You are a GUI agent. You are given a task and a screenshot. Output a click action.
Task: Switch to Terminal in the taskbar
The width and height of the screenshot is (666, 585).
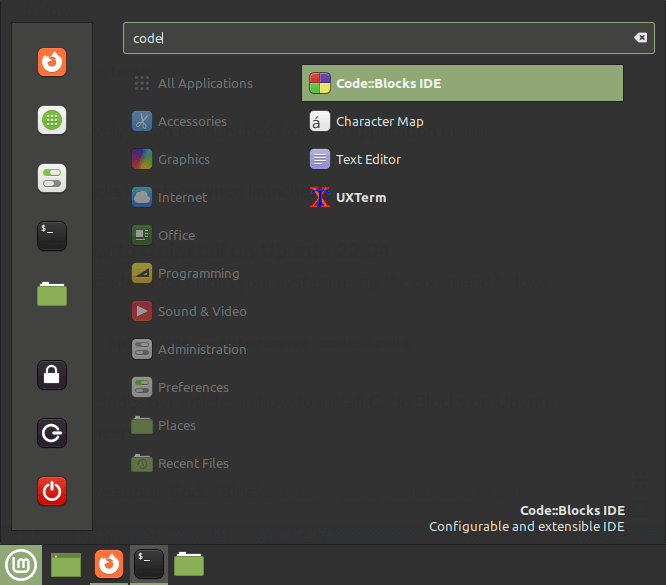(149, 565)
